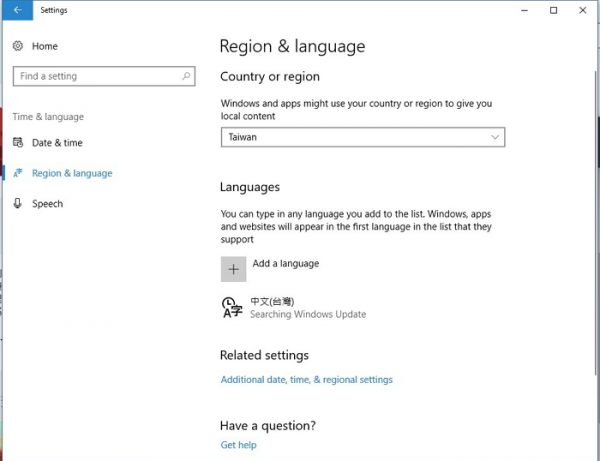This screenshot has height=461, width=600.
Task: Click the plus icon to add a language
Action: [x=233, y=269]
